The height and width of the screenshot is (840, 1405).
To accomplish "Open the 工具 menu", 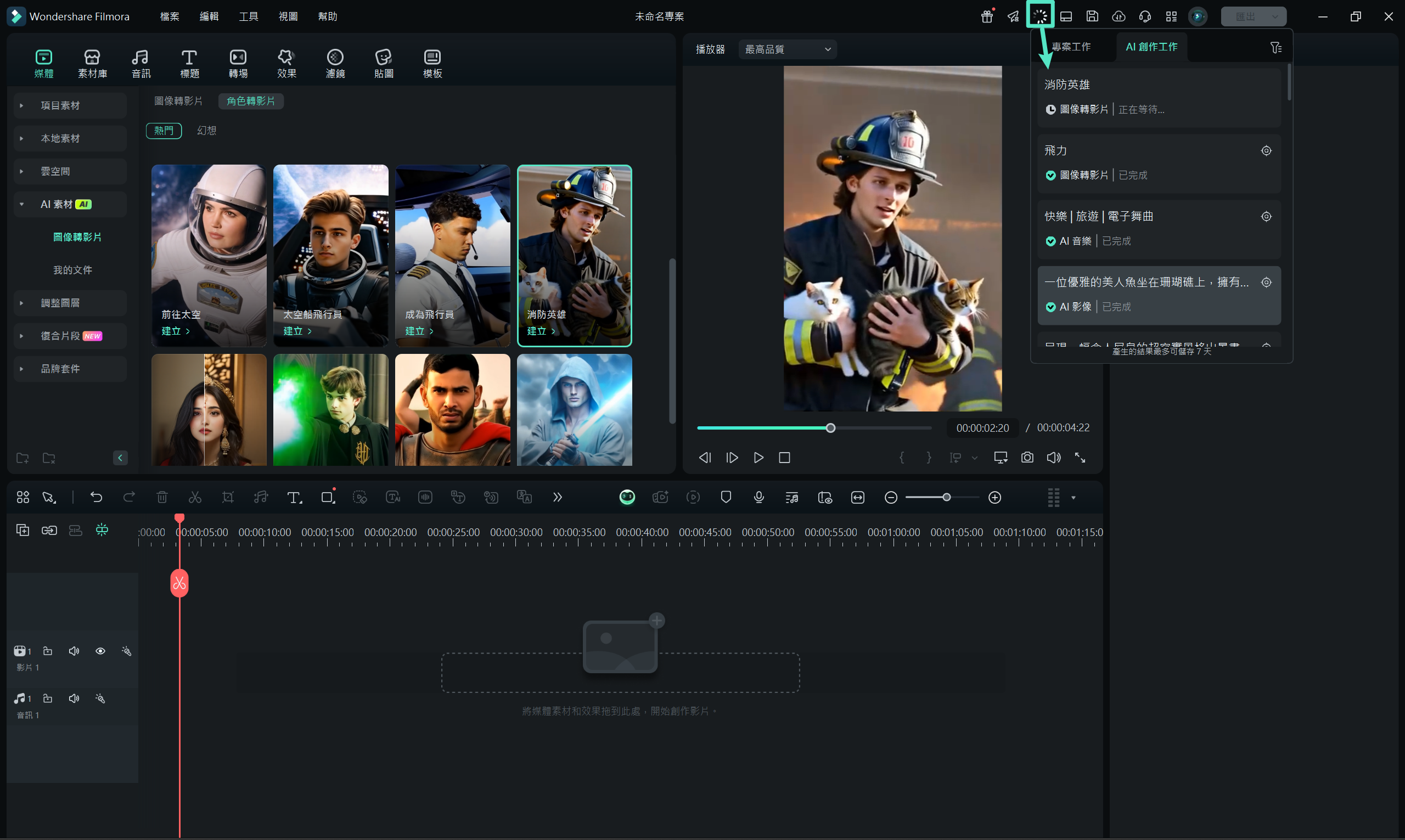I will 249,16.
